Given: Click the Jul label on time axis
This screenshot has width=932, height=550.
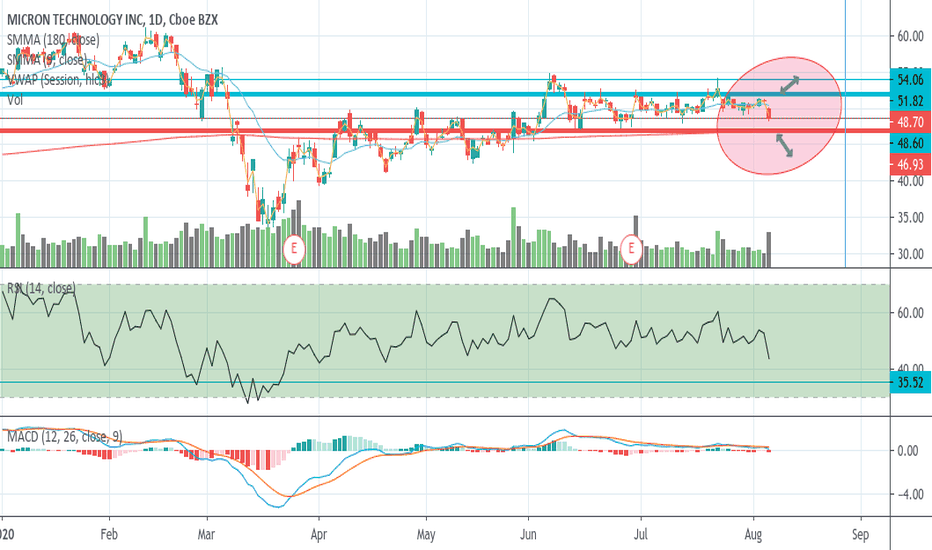Looking at the screenshot, I should pos(640,534).
